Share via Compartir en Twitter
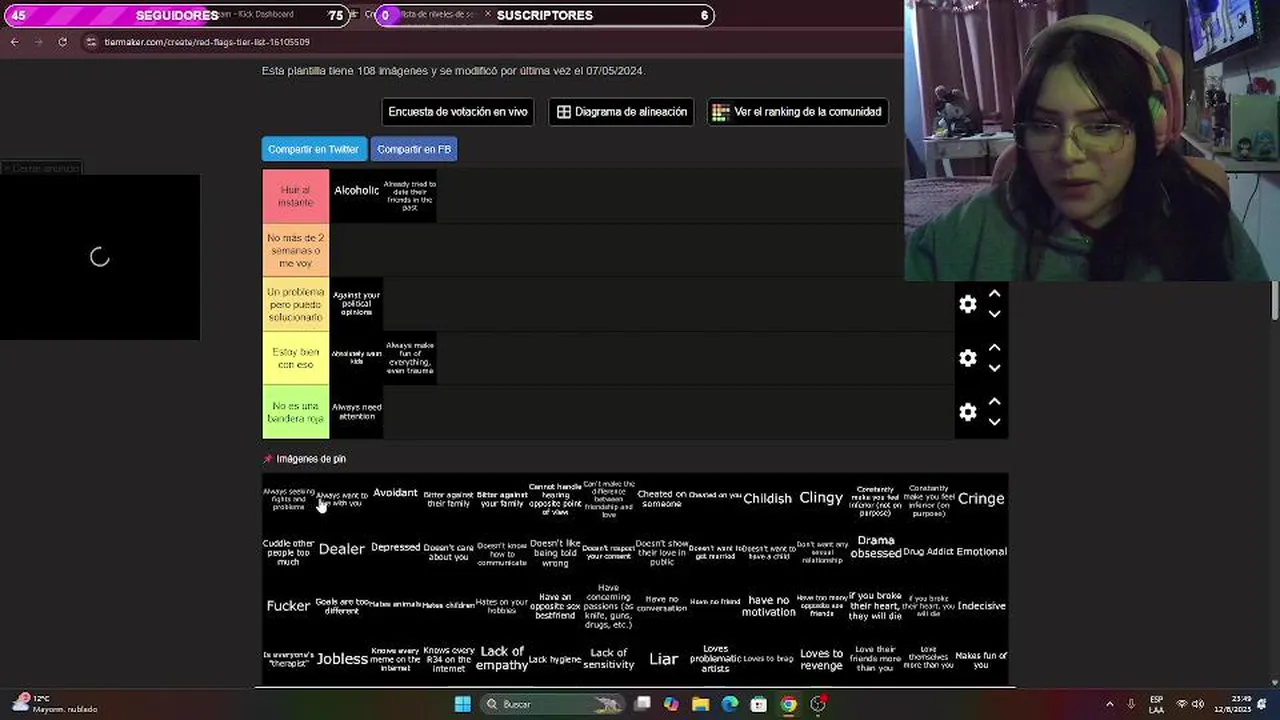 313,149
